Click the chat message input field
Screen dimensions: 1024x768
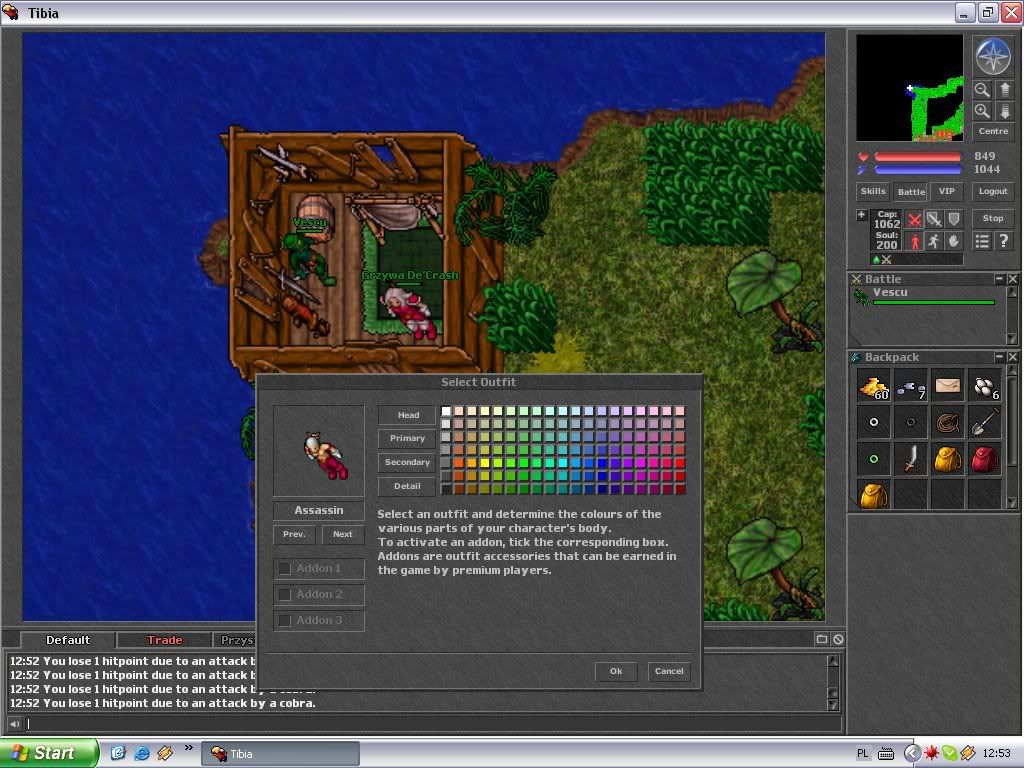(433, 724)
